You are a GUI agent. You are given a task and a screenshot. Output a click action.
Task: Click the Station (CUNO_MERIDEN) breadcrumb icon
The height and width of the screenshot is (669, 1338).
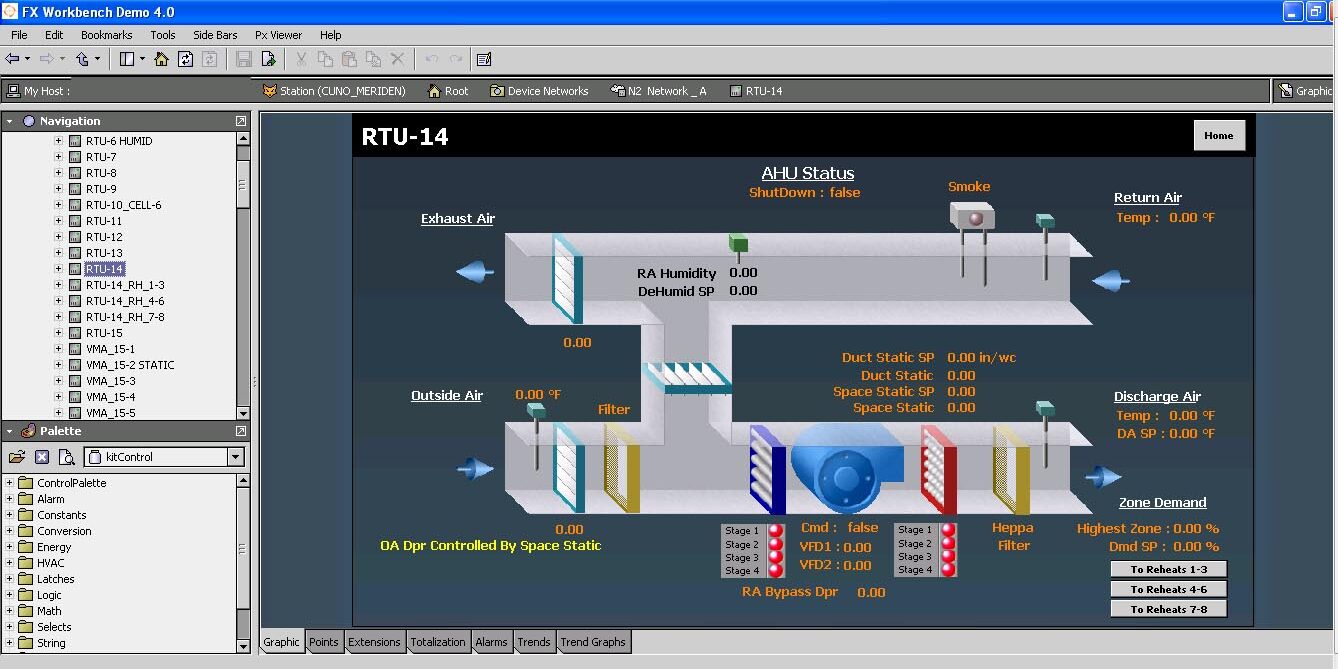click(269, 90)
